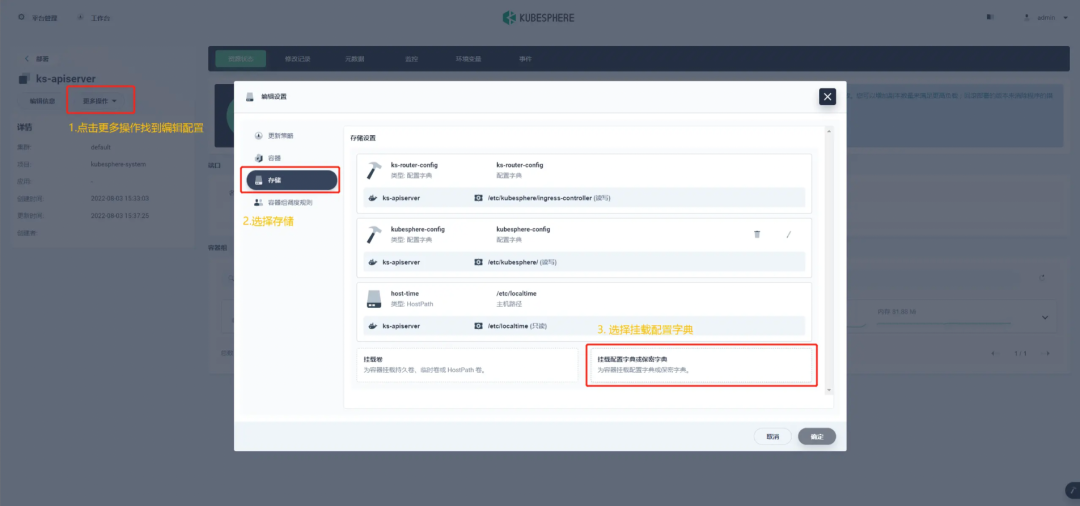Switch to 修改记录 tab in background page
This screenshot has height=506, width=1080.
pyautogui.click(x=298, y=59)
